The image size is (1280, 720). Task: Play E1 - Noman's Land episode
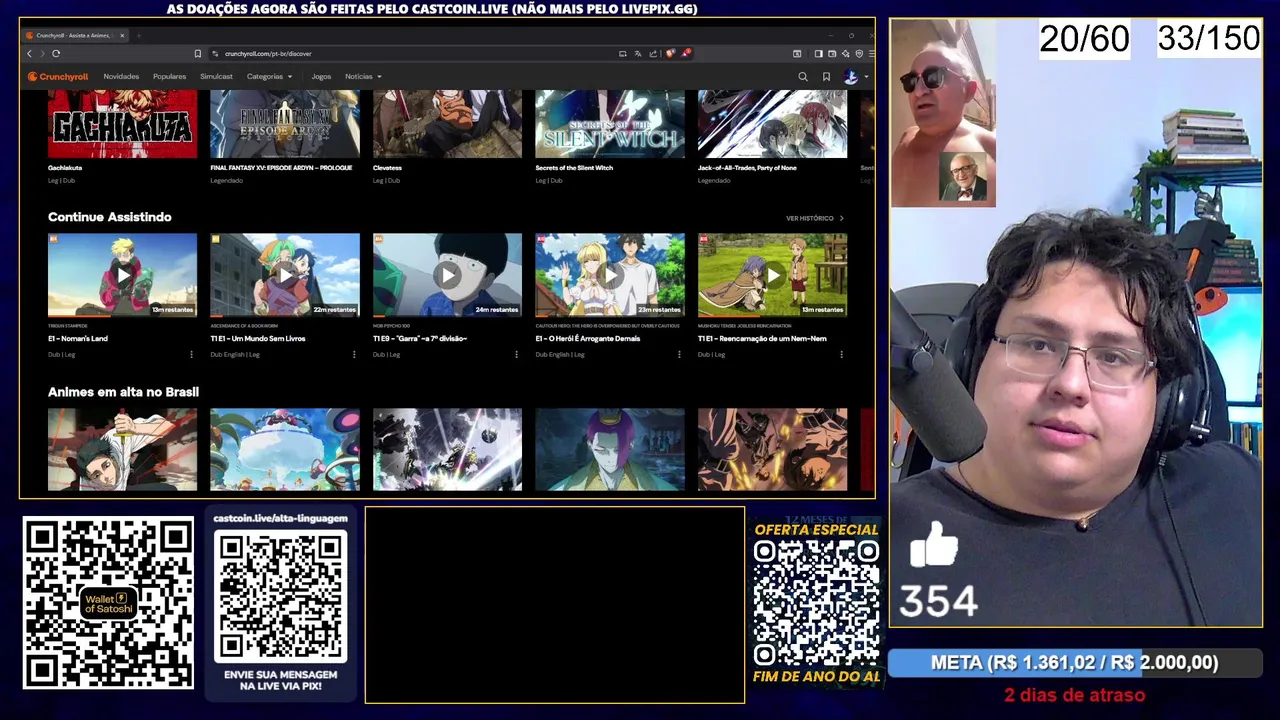point(122,275)
